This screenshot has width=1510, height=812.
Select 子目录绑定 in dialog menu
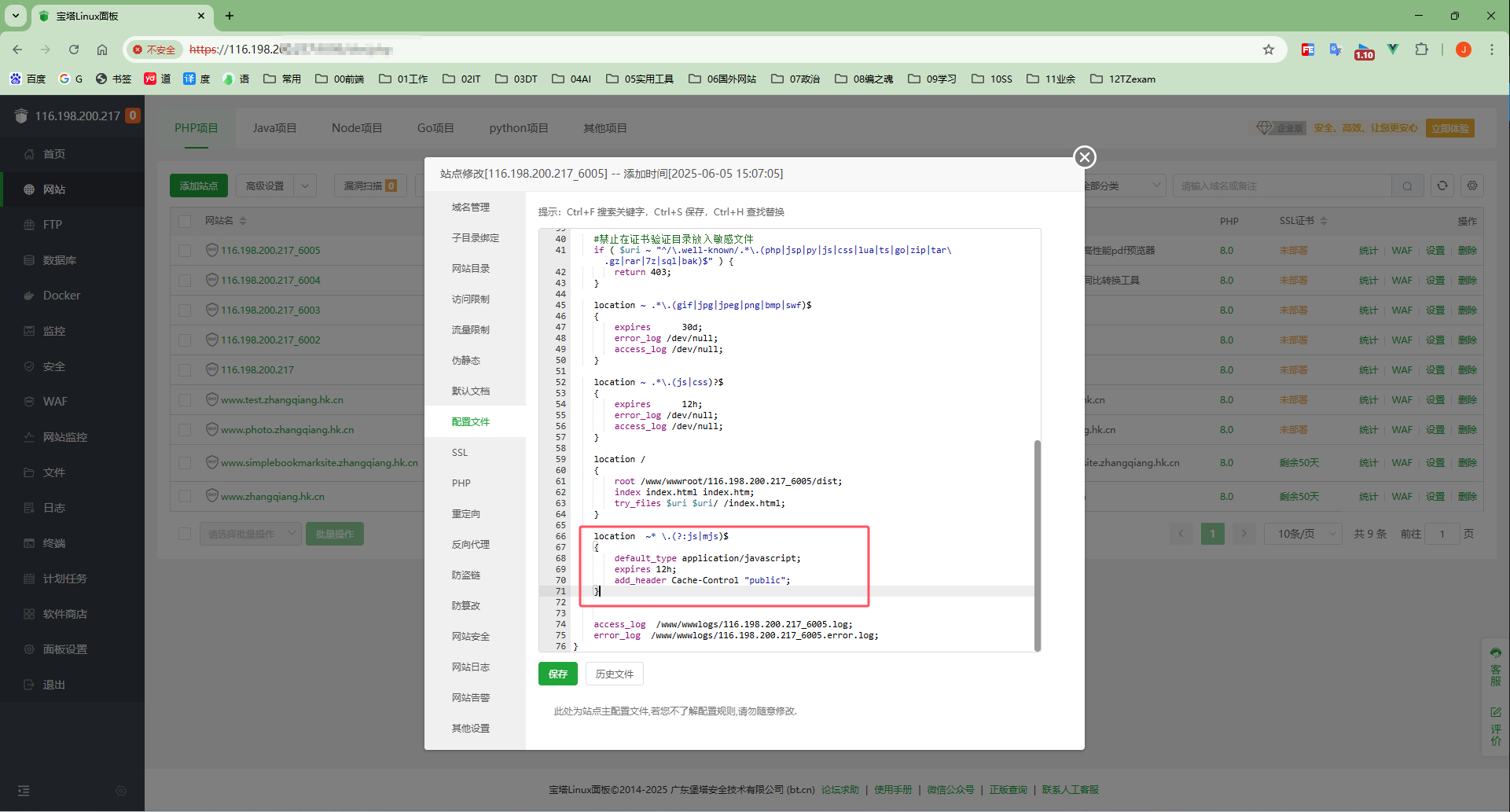tap(475, 237)
